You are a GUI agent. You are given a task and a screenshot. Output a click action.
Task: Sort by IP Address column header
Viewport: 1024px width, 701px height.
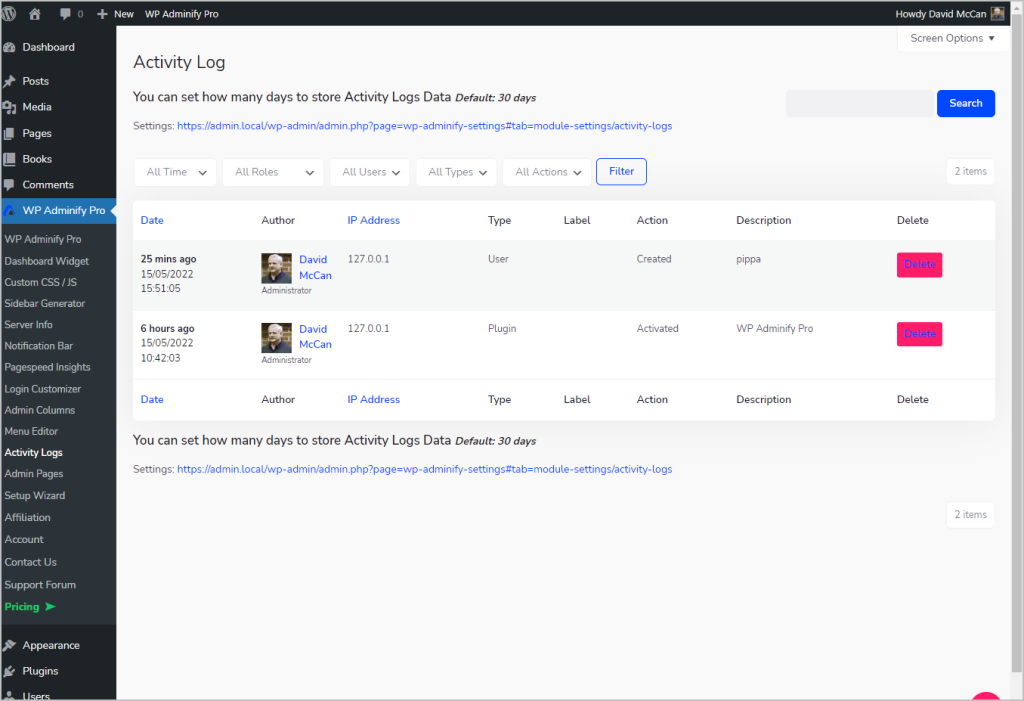tap(374, 220)
